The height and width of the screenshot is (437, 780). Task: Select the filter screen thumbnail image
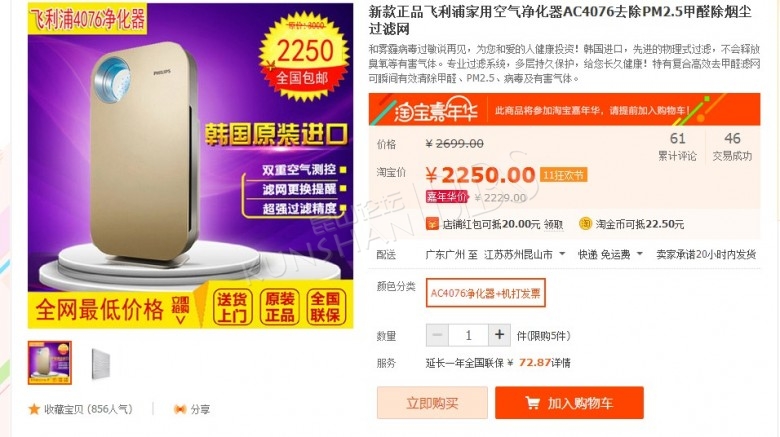(x=101, y=364)
